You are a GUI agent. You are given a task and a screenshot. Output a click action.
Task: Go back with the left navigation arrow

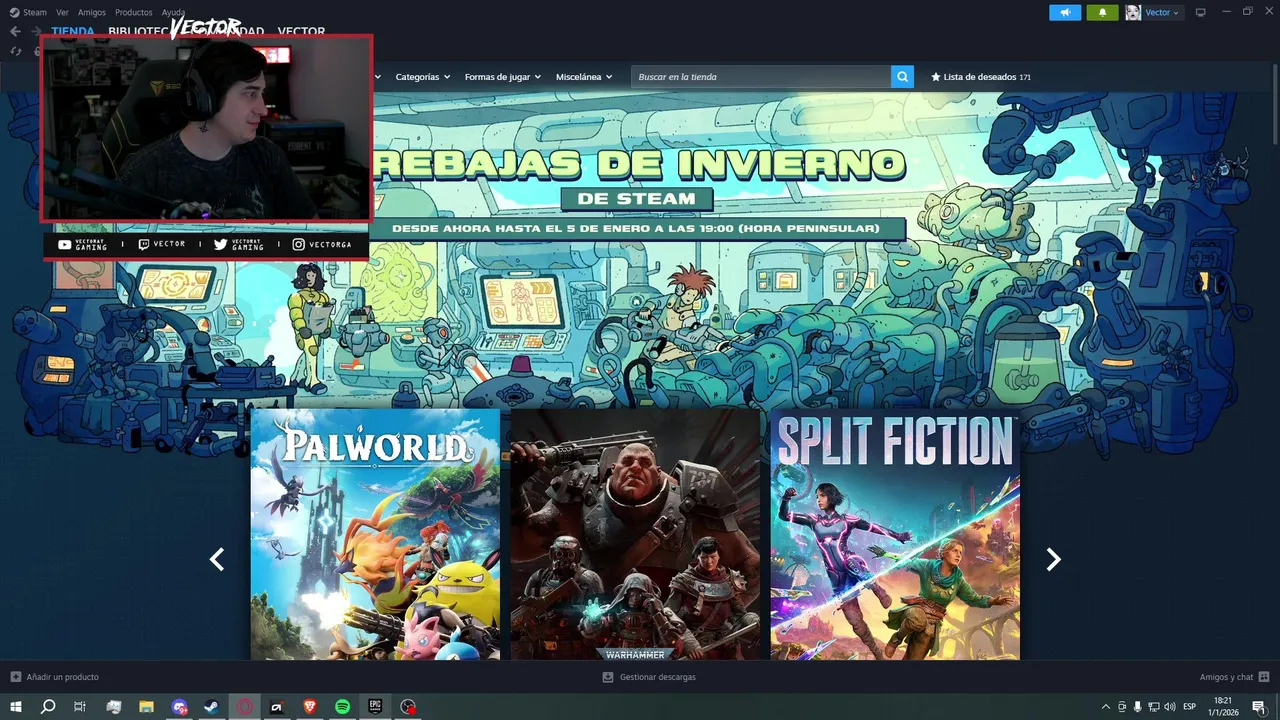pyautogui.click(x=15, y=31)
